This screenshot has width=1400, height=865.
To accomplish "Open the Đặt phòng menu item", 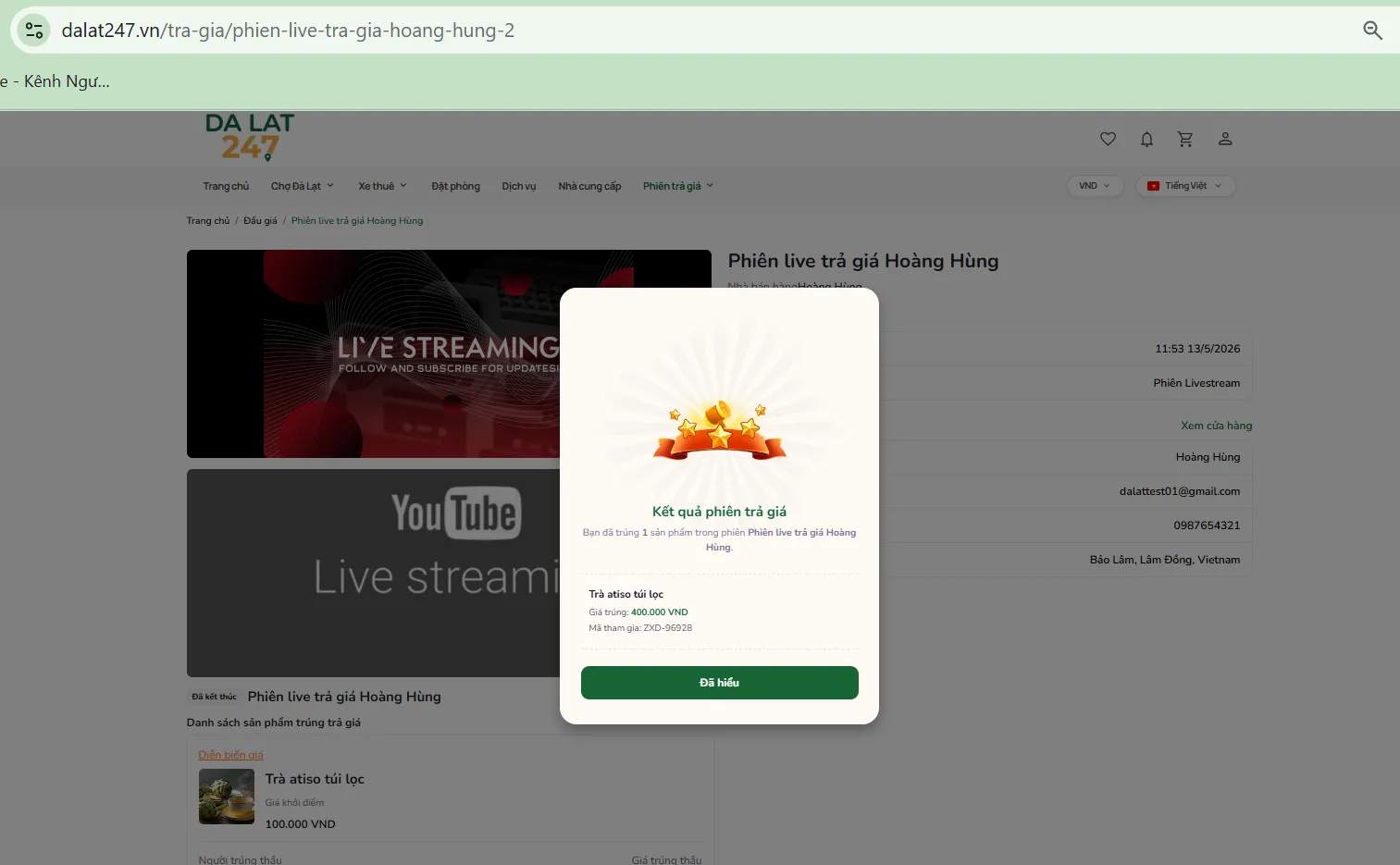I will [x=455, y=186].
